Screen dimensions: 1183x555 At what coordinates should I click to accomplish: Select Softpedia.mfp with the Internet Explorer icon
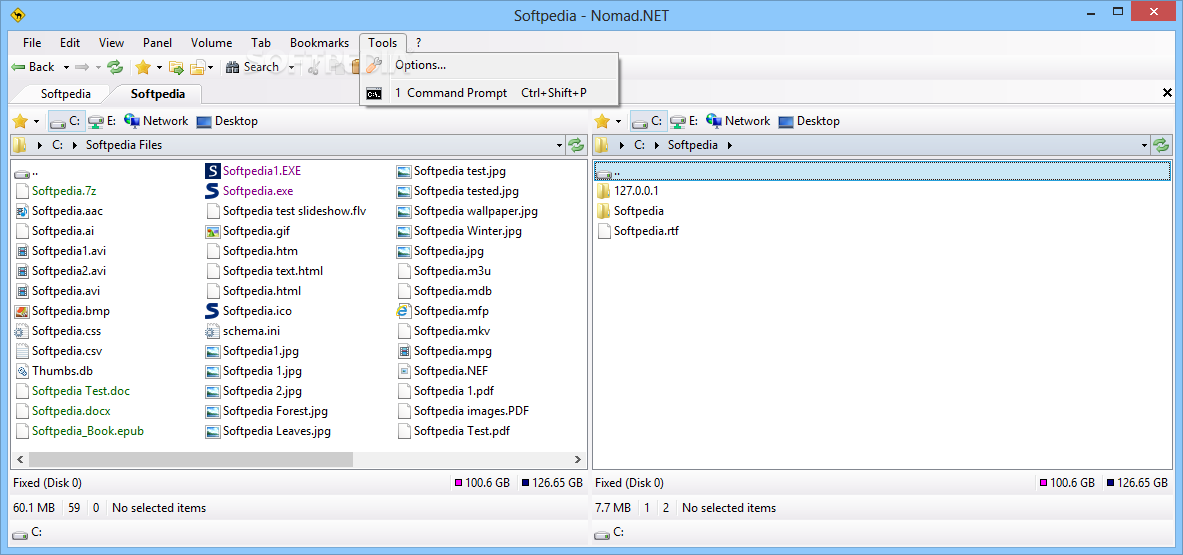(x=444, y=311)
